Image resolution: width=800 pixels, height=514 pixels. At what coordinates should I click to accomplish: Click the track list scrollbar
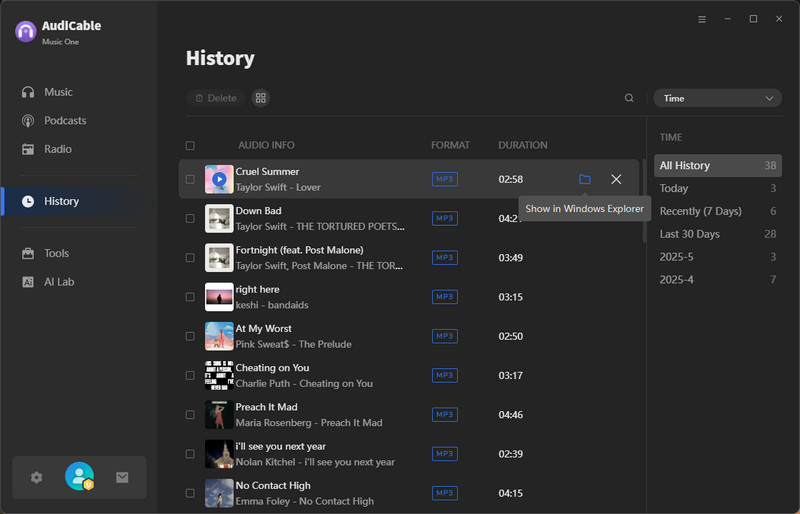tap(644, 202)
